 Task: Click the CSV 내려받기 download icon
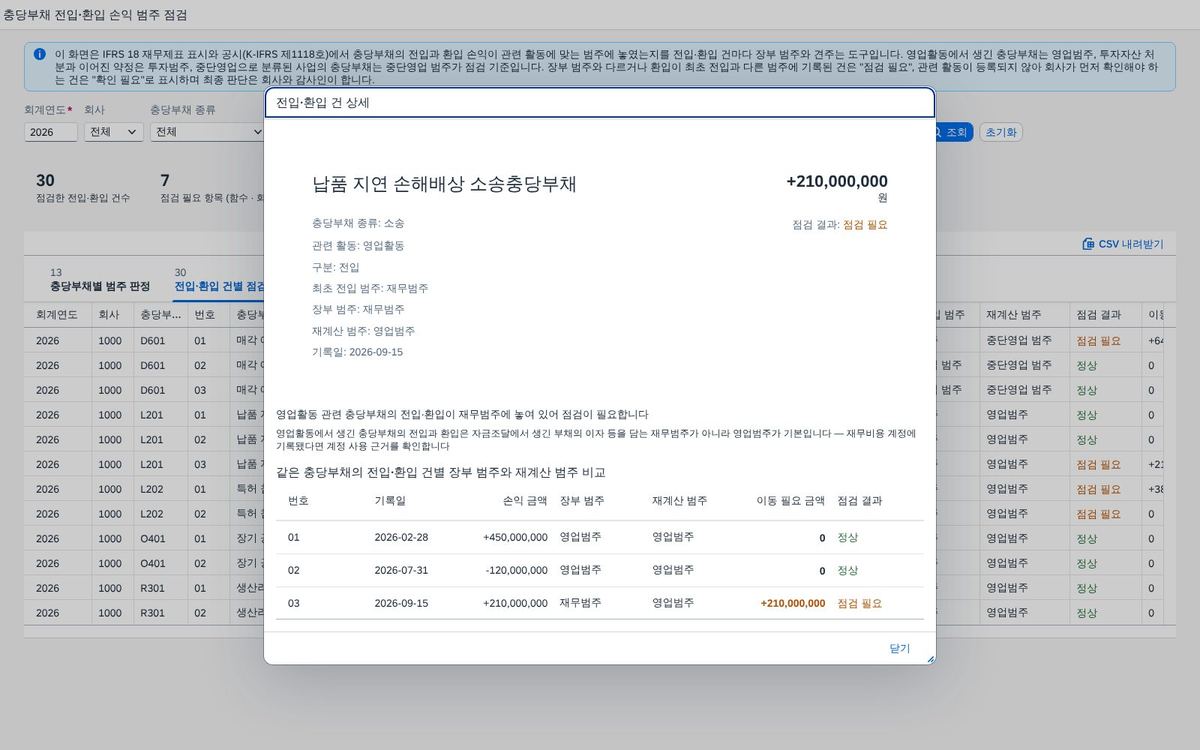(x=1088, y=244)
